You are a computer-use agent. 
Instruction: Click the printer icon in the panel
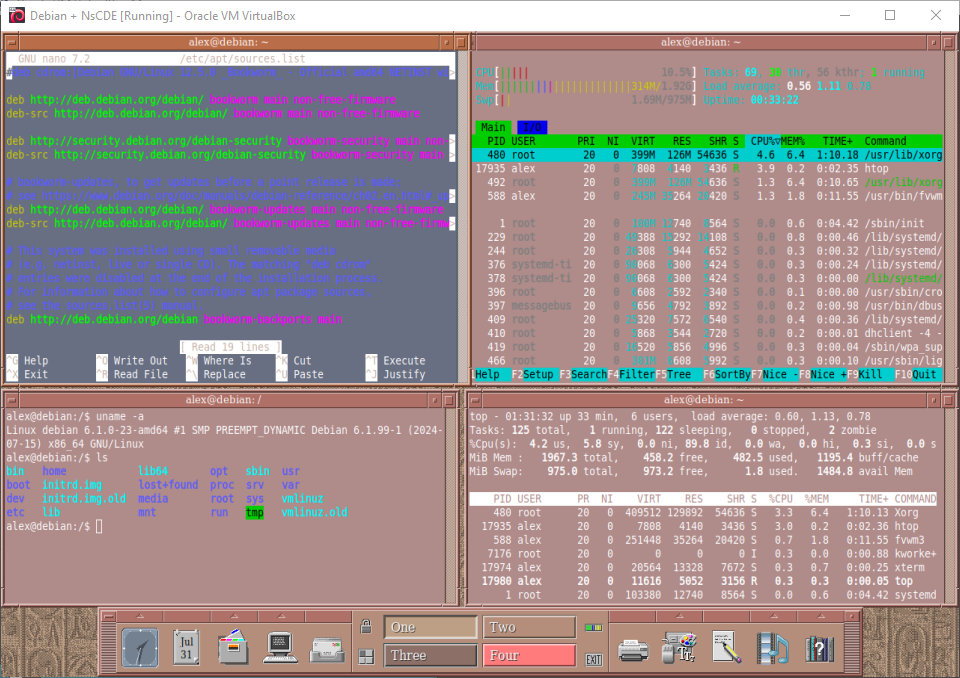(633, 649)
